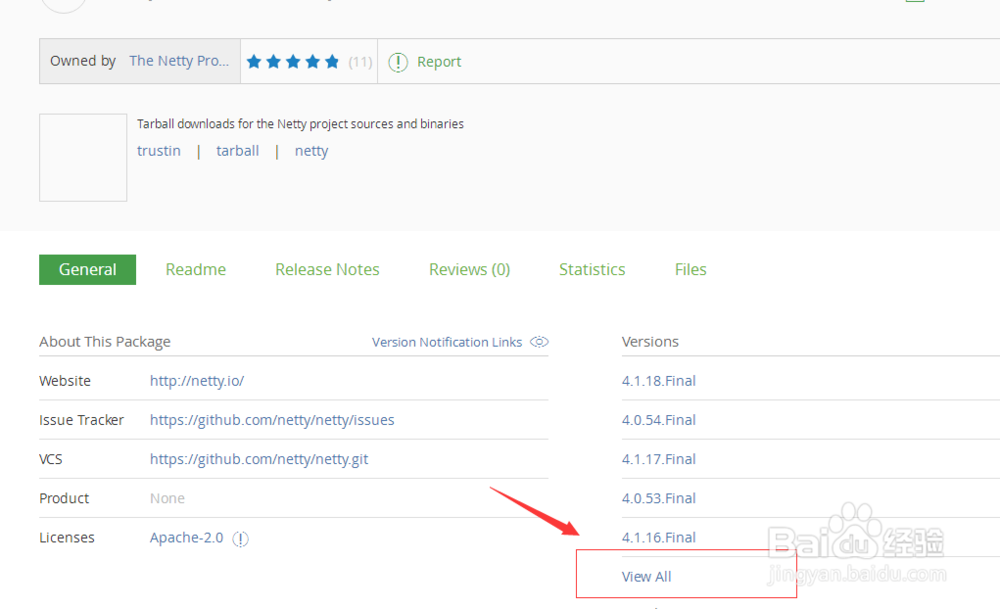Click the Report exclamation icon
1000x609 pixels.
[x=398, y=62]
